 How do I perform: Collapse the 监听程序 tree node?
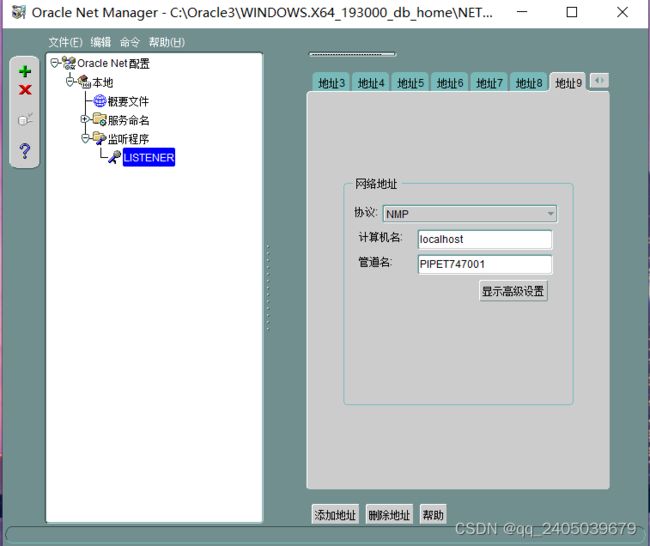(85, 138)
